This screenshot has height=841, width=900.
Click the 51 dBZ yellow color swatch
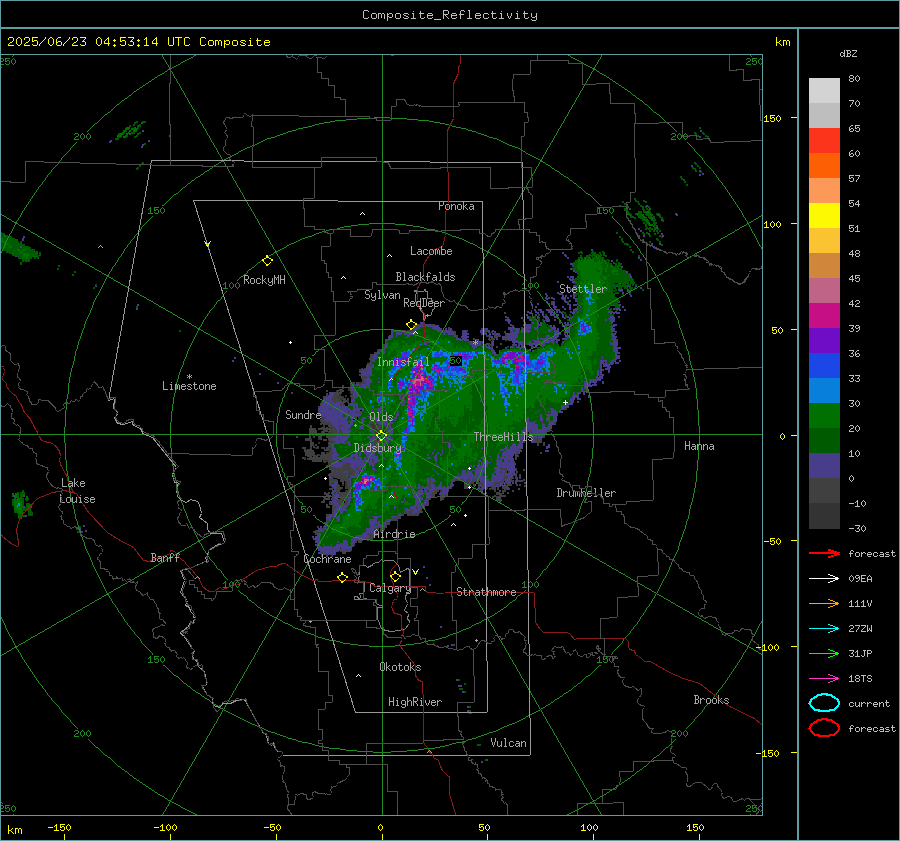(824, 216)
